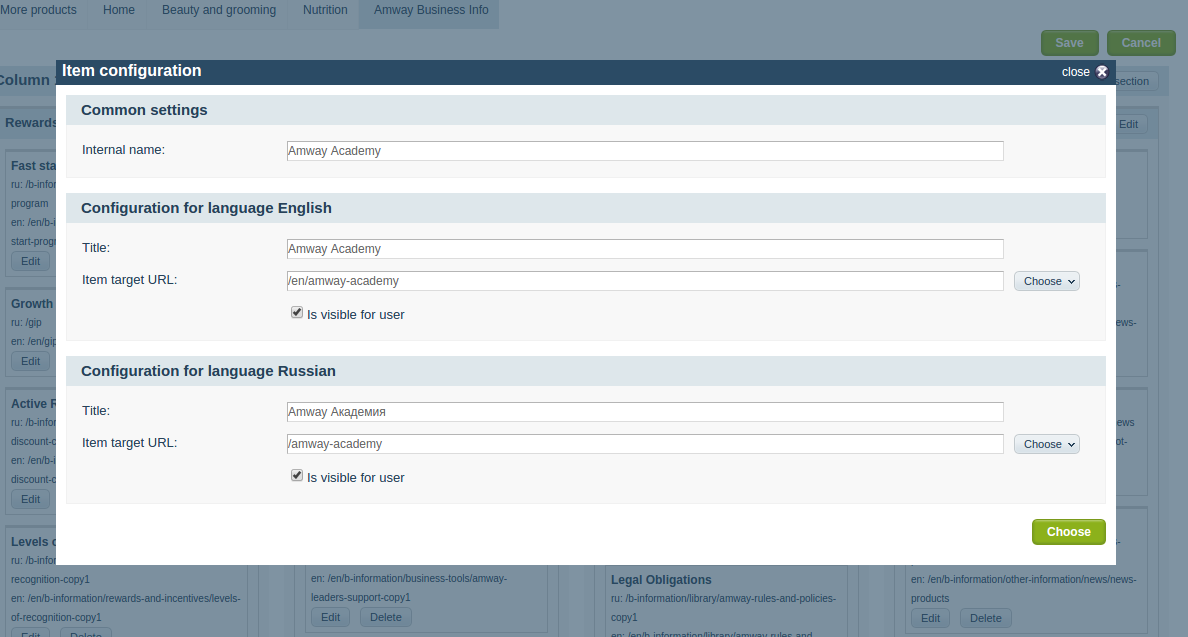Close the Item configuration dialog
1188x637 pixels.
[1084, 72]
